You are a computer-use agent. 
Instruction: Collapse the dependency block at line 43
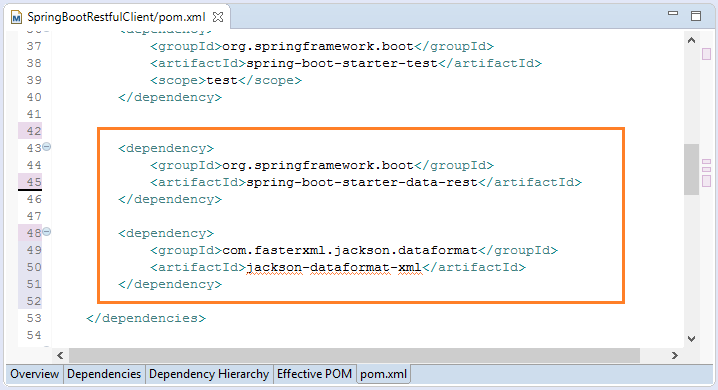pos(47,147)
